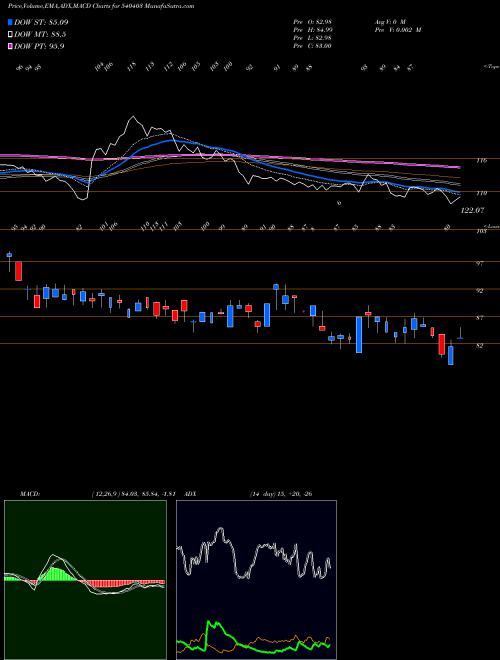Click the 92 price axis label
Viewport: 500px width, 660px height.
point(482,291)
